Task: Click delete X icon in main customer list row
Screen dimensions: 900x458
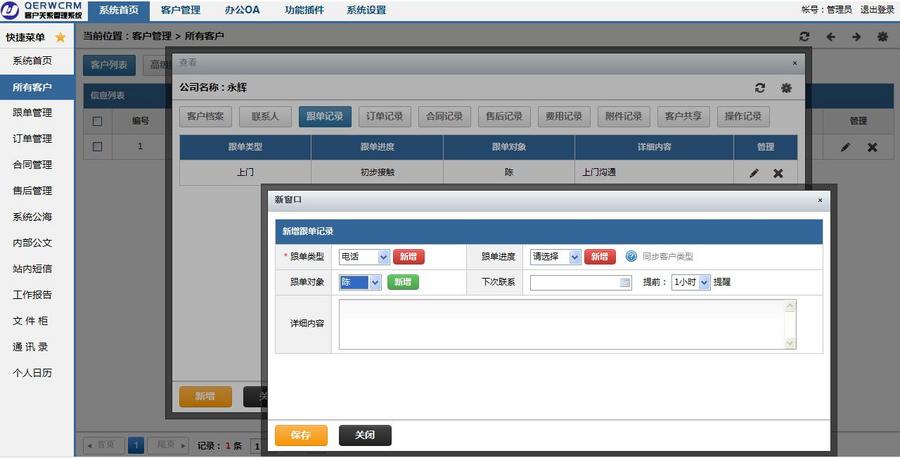Action: tap(872, 147)
